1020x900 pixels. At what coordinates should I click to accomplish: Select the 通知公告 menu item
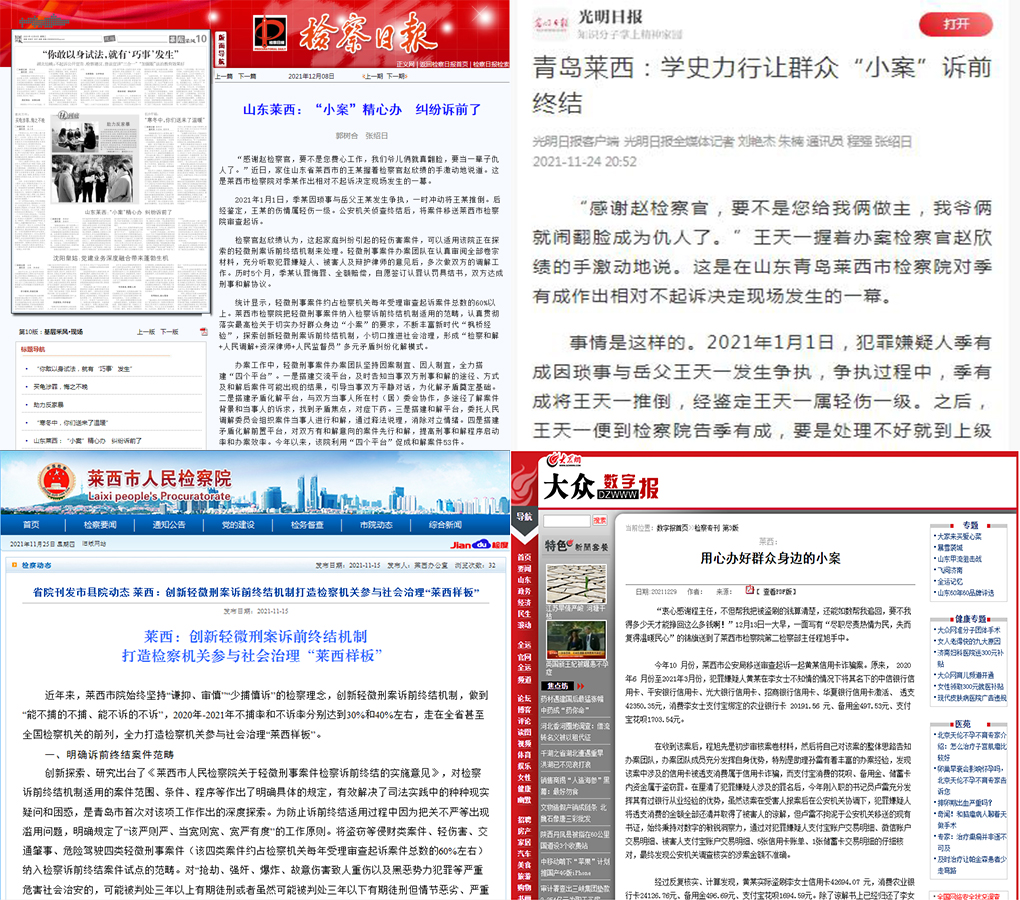click(168, 525)
